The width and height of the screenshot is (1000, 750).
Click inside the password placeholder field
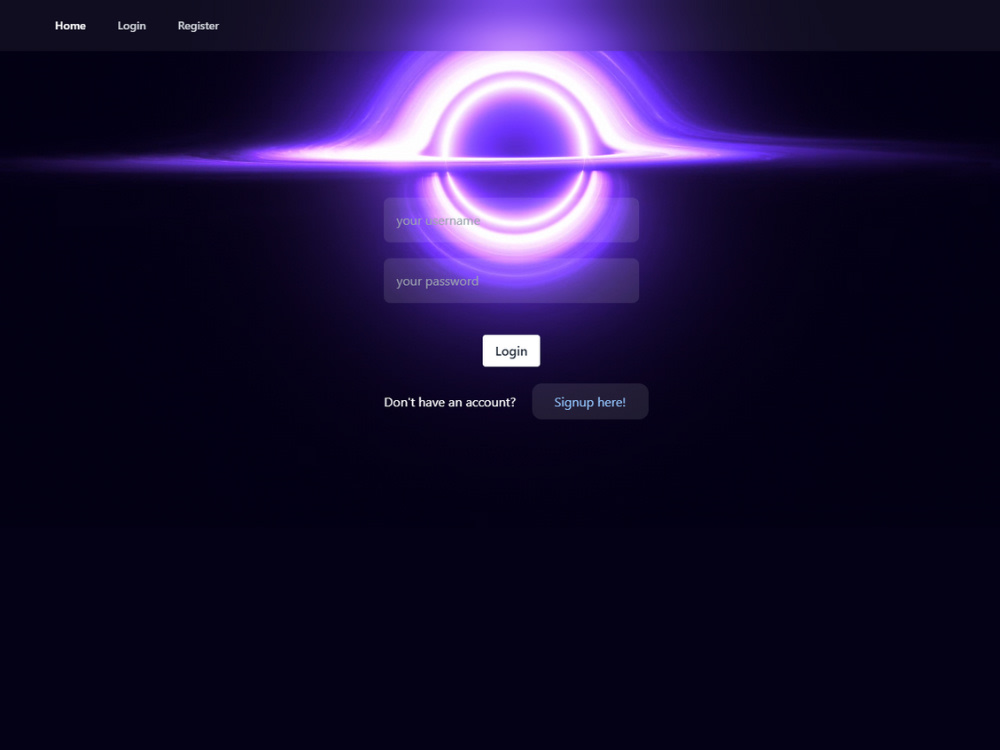511,280
